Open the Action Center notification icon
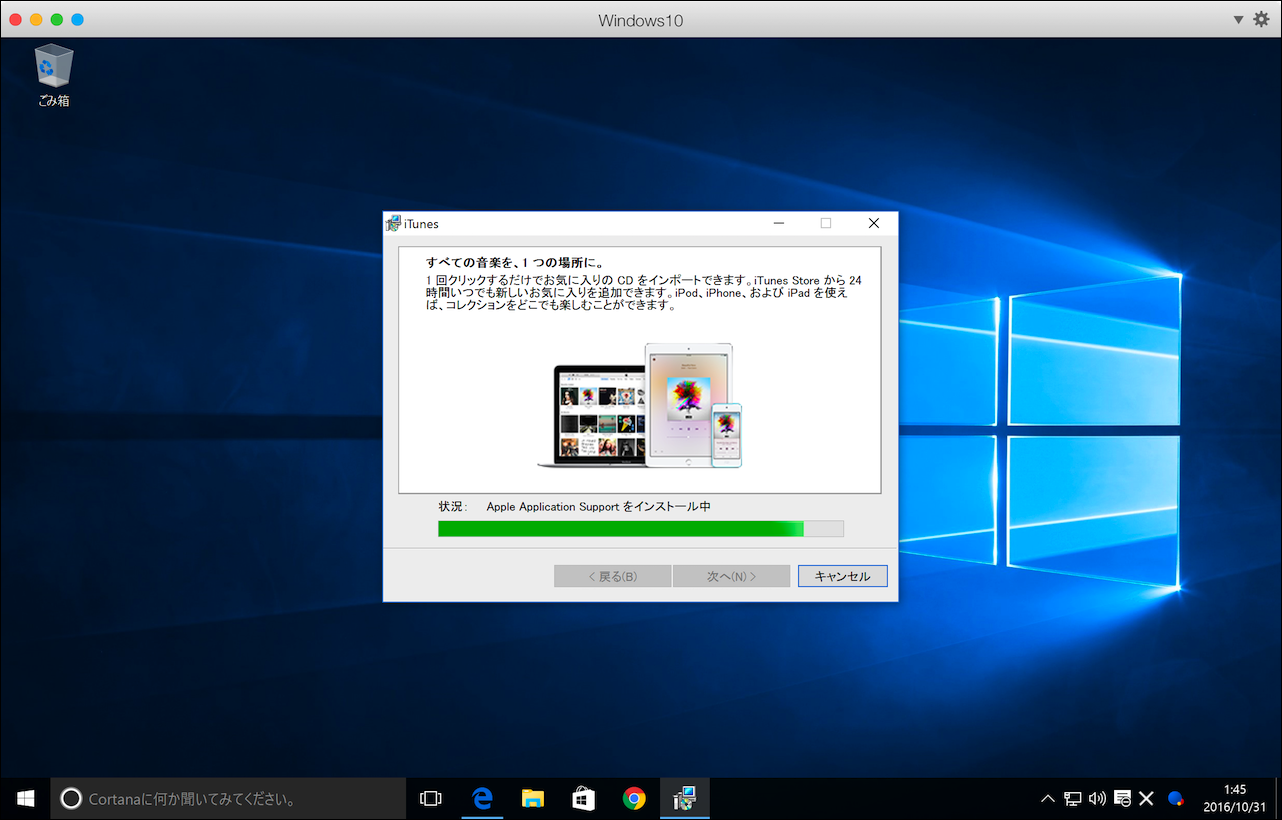1282x820 pixels. (1122, 799)
